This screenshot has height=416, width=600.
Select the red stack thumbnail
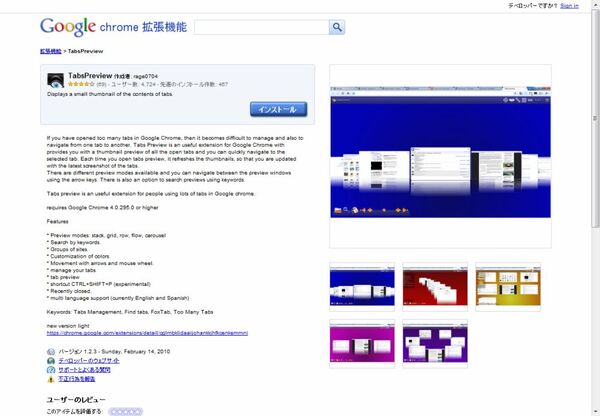pyautogui.click(x=435, y=287)
